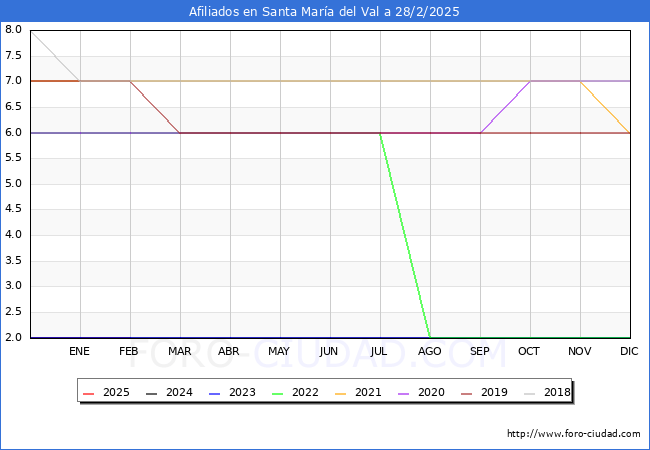The image size is (650, 450).
Task: Click the 2024 dark legend swatch
Action: [x=152, y=393]
